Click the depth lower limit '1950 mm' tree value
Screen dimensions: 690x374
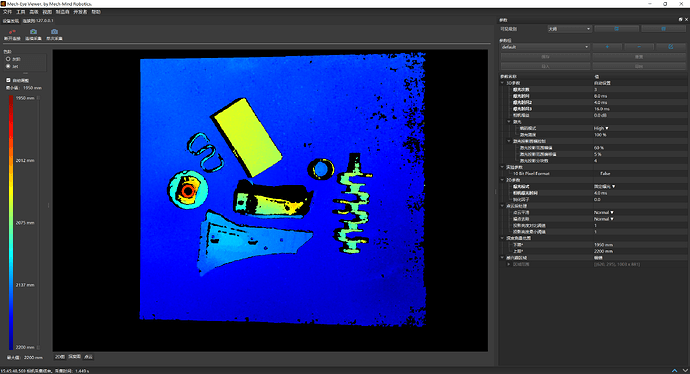pyautogui.click(x=603, y=245)
